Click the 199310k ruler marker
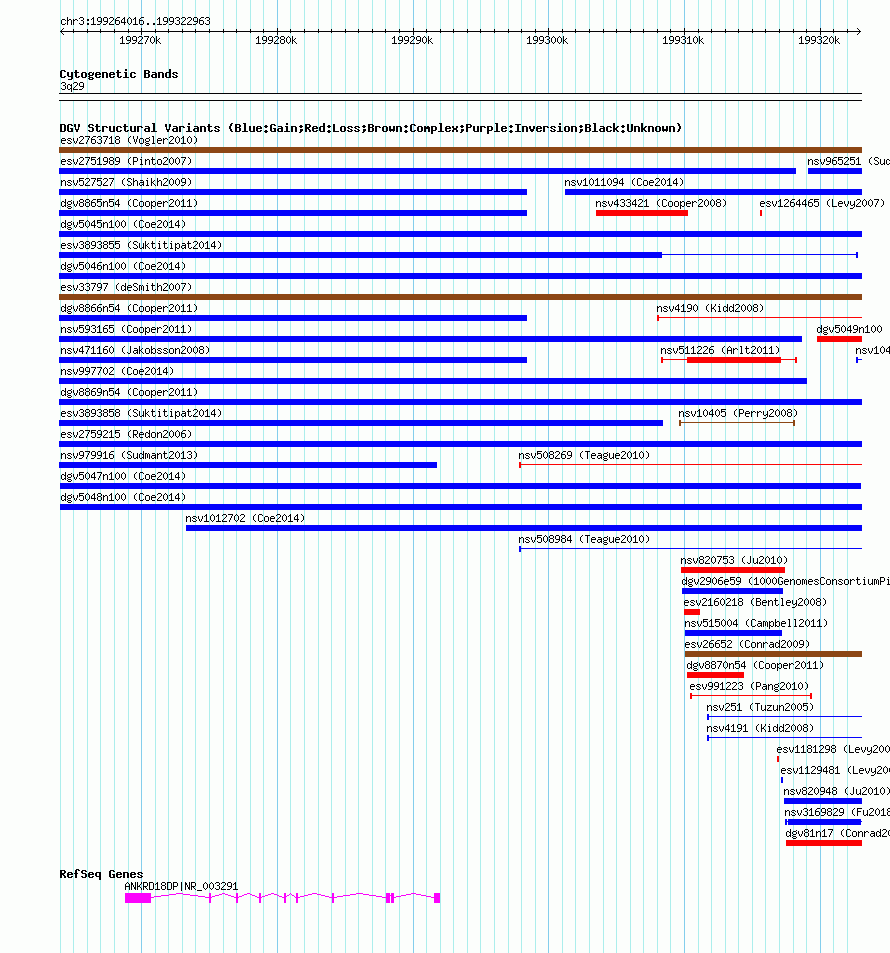 [x=683, y=40]
